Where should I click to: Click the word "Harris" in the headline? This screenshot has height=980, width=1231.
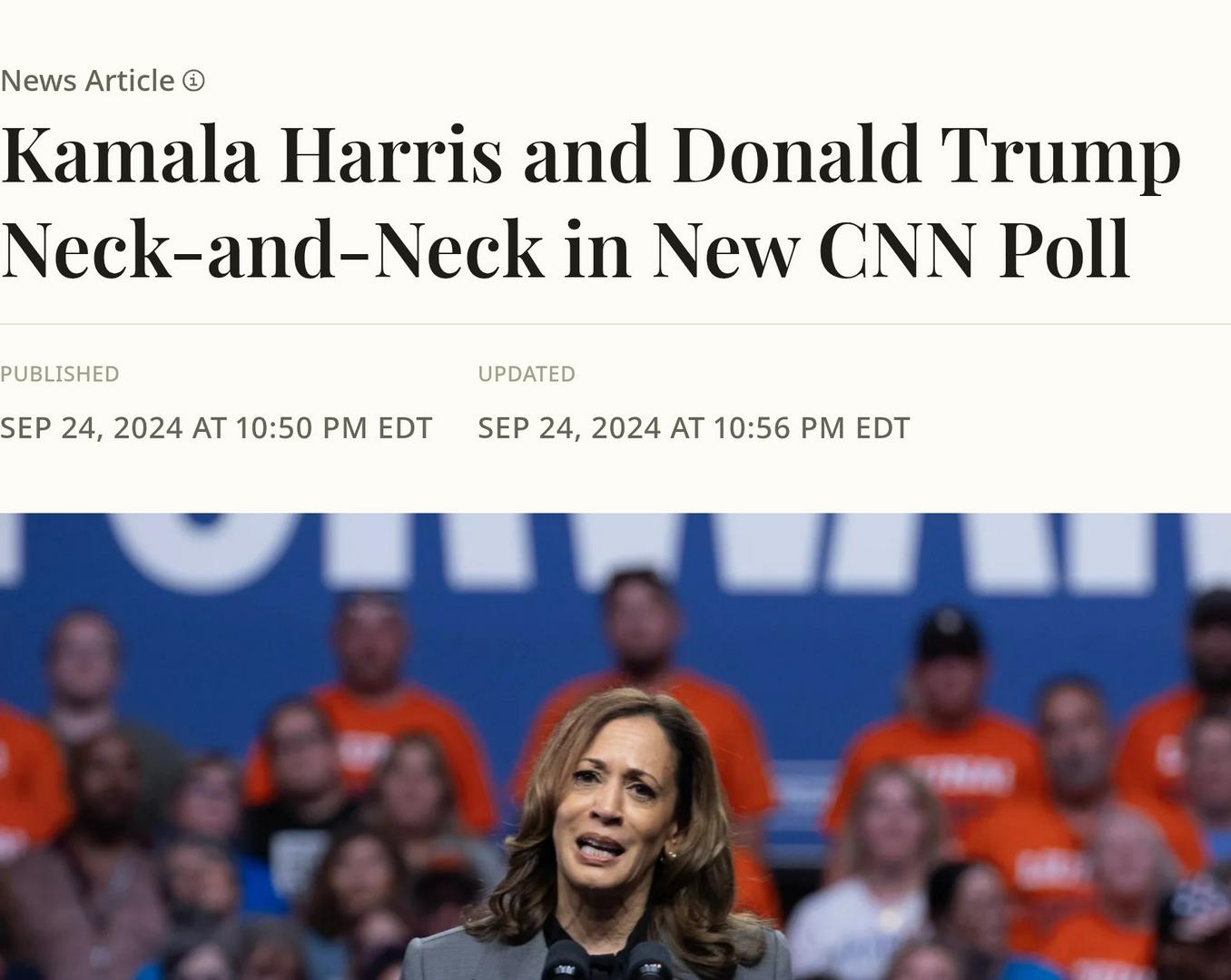(x=390, y=154)
